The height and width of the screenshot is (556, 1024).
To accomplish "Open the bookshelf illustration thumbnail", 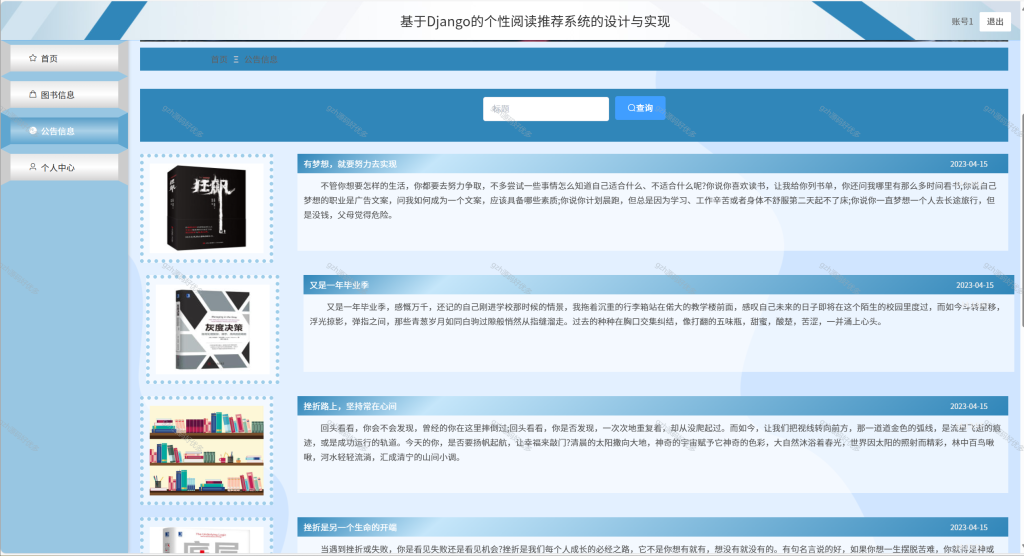I will [206, 450].
